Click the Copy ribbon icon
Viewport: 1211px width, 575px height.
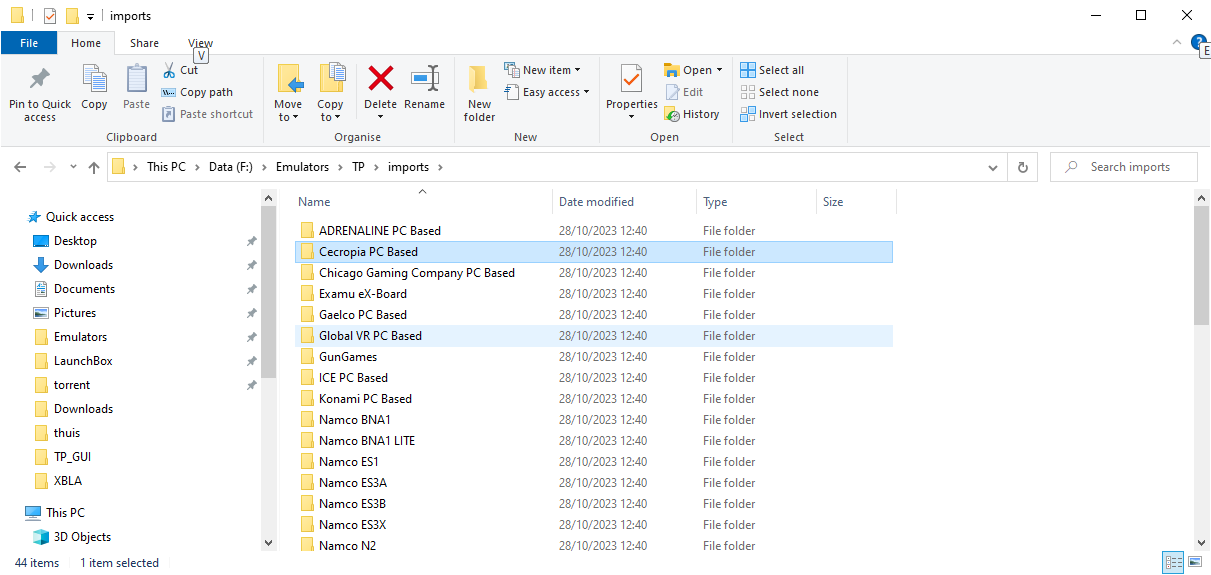click(94, 80)
